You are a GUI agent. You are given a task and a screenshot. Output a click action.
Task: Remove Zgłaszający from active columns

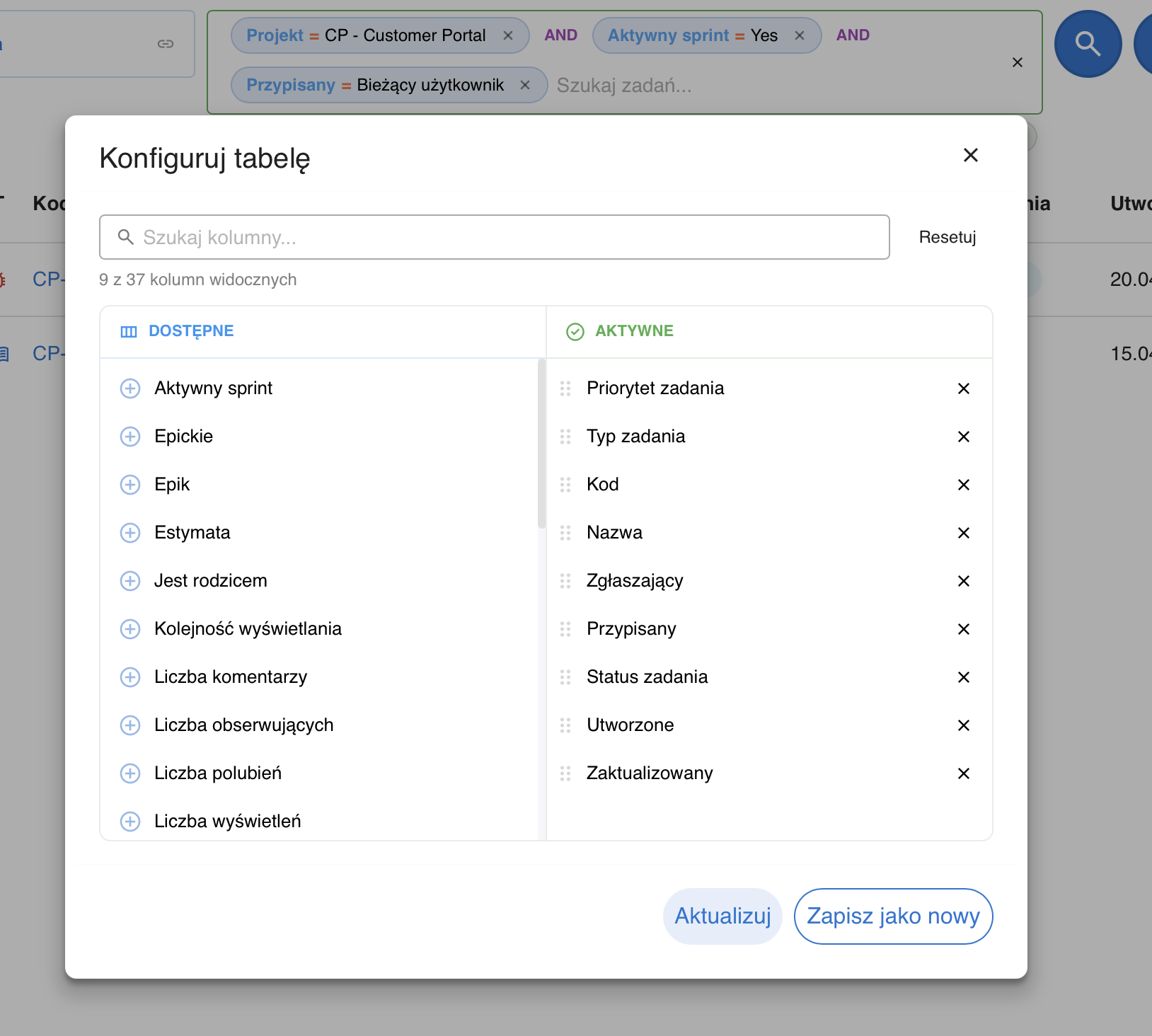click(x=964, y=581)
